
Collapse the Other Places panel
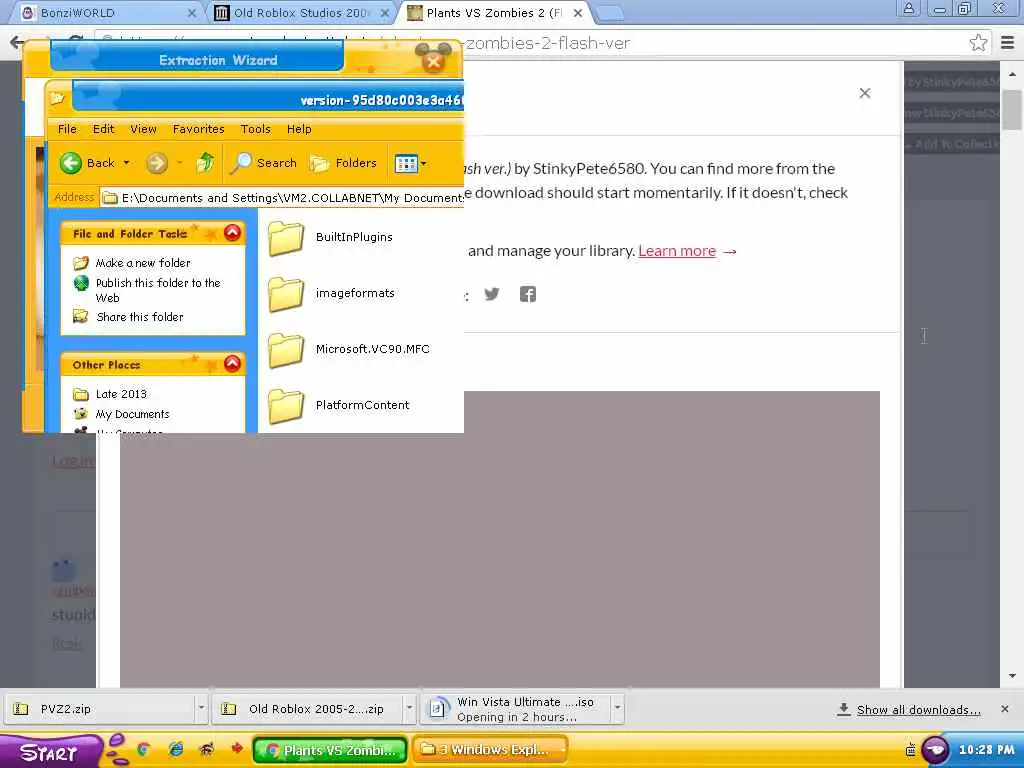(232, 364)
